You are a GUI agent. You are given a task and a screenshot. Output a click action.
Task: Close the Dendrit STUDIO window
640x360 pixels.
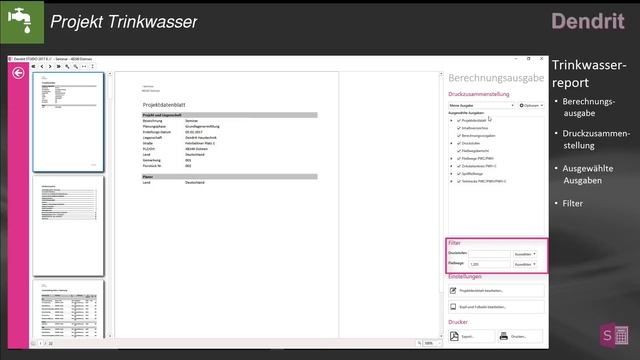click(x=542, y=59)
